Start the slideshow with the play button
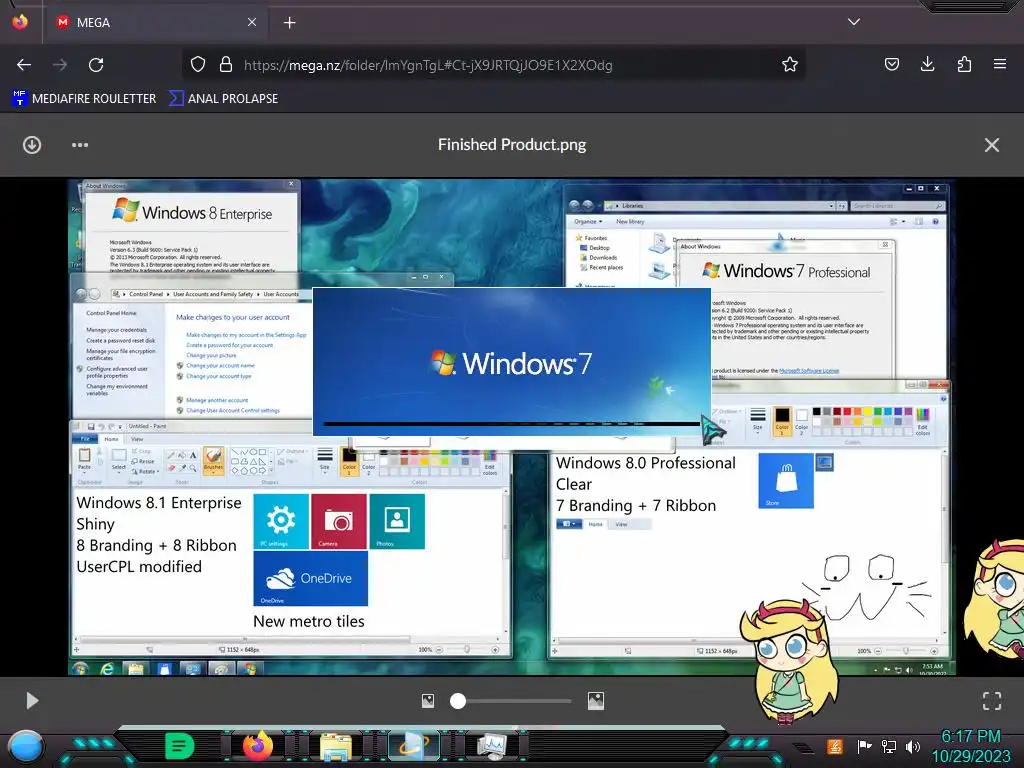 (32, 701)
